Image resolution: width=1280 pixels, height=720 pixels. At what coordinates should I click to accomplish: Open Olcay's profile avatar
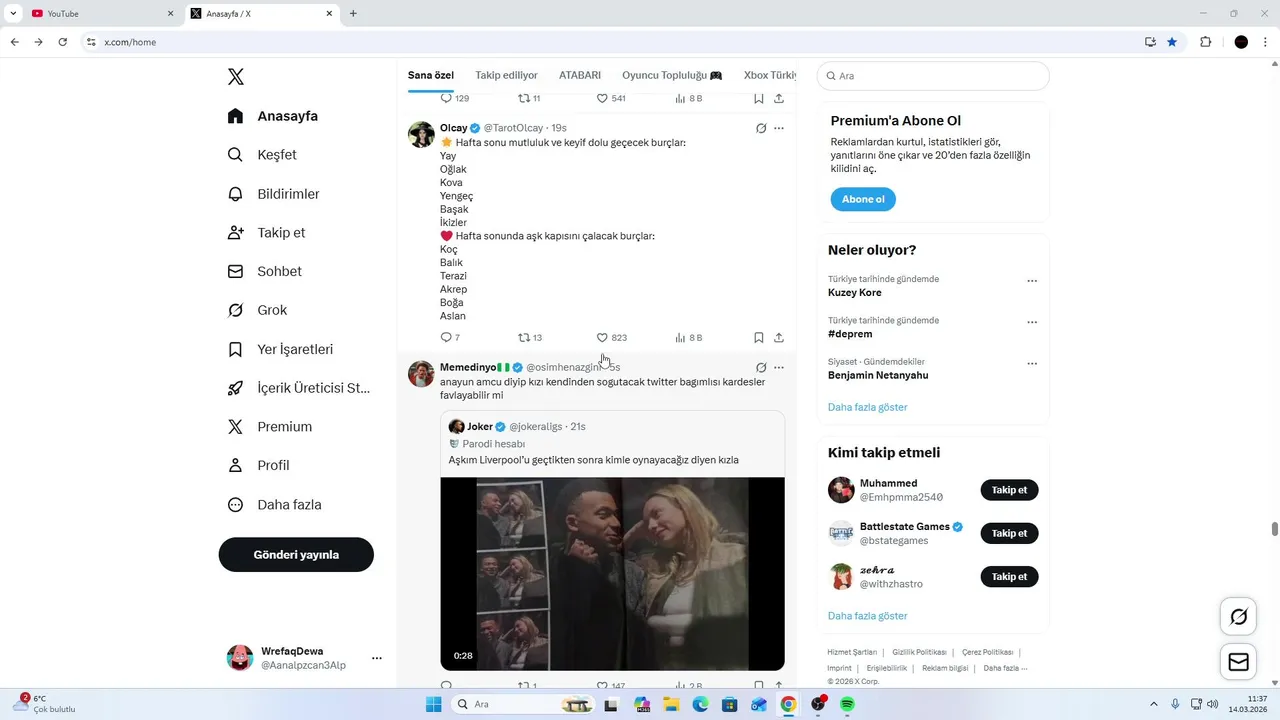point(421,134)
